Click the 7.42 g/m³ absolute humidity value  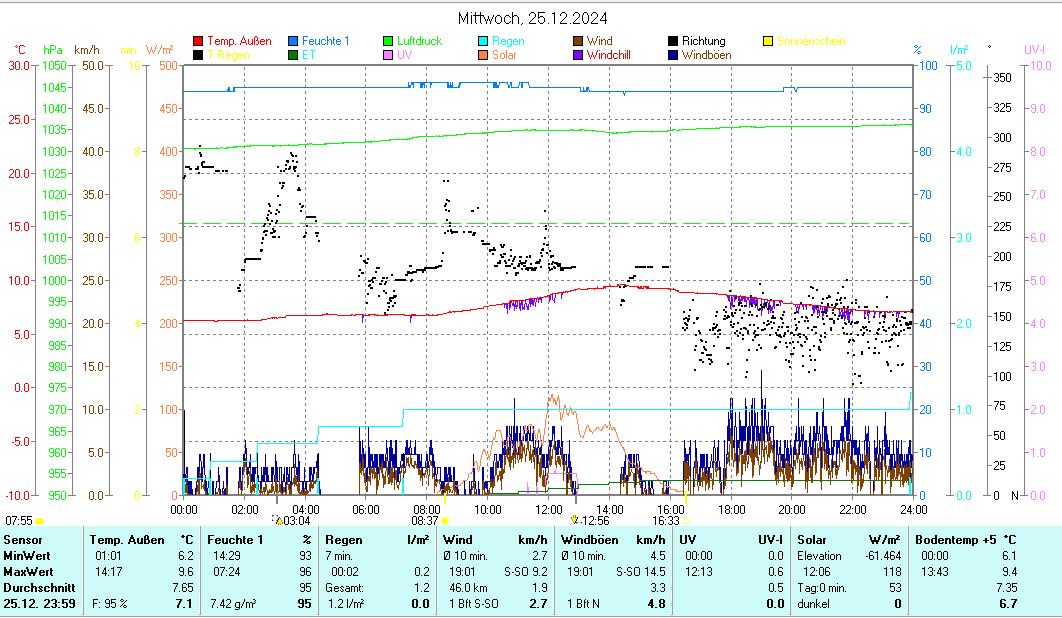233,604
